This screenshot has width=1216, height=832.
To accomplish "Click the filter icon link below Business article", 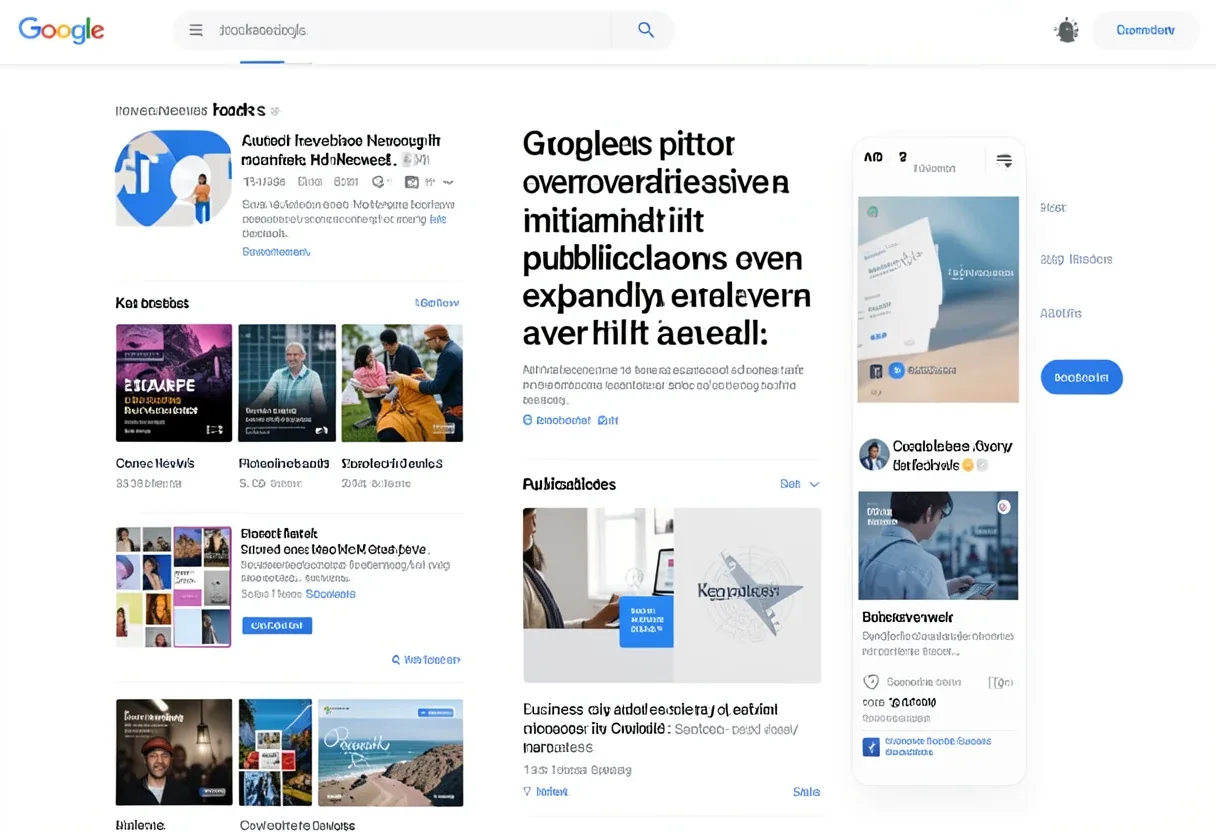I will coord(546,792).
